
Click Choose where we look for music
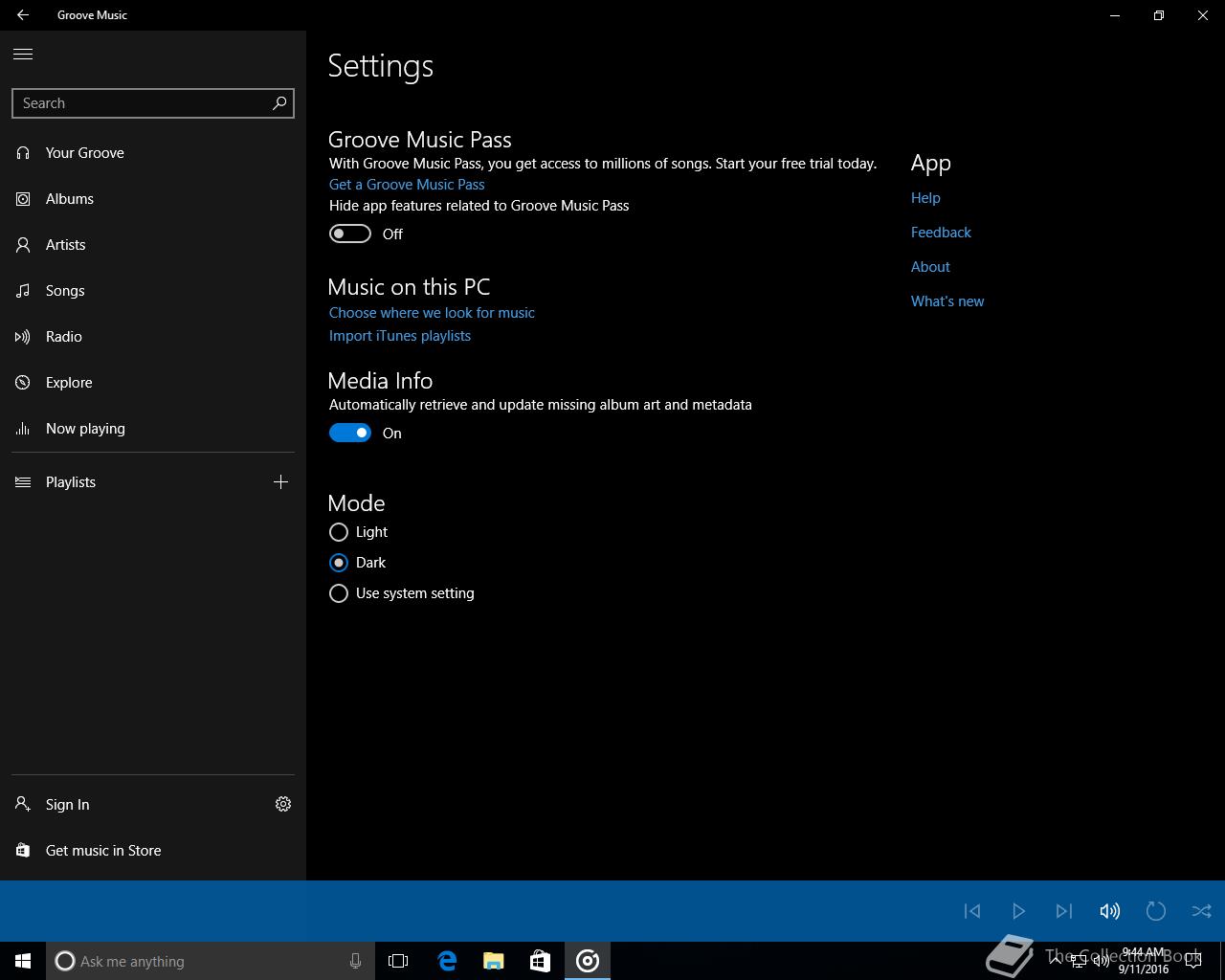point(432,313)
